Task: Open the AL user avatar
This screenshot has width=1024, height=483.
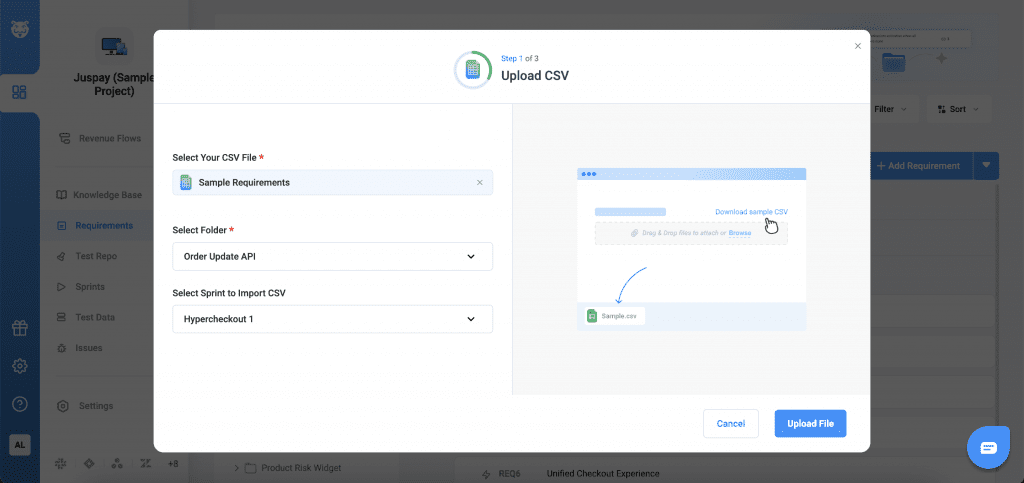Action: [19, 445]
